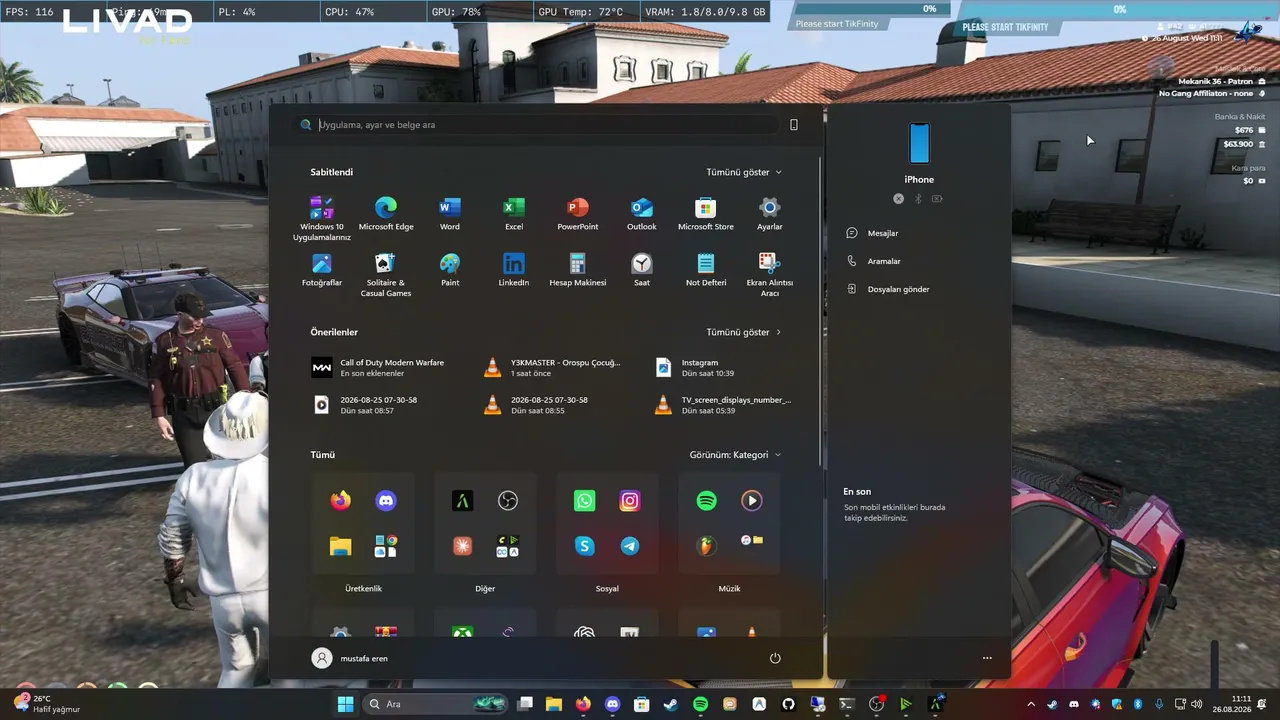
Task: Open Firefox in the Üretkenlik group
Action: coord(341,501)
